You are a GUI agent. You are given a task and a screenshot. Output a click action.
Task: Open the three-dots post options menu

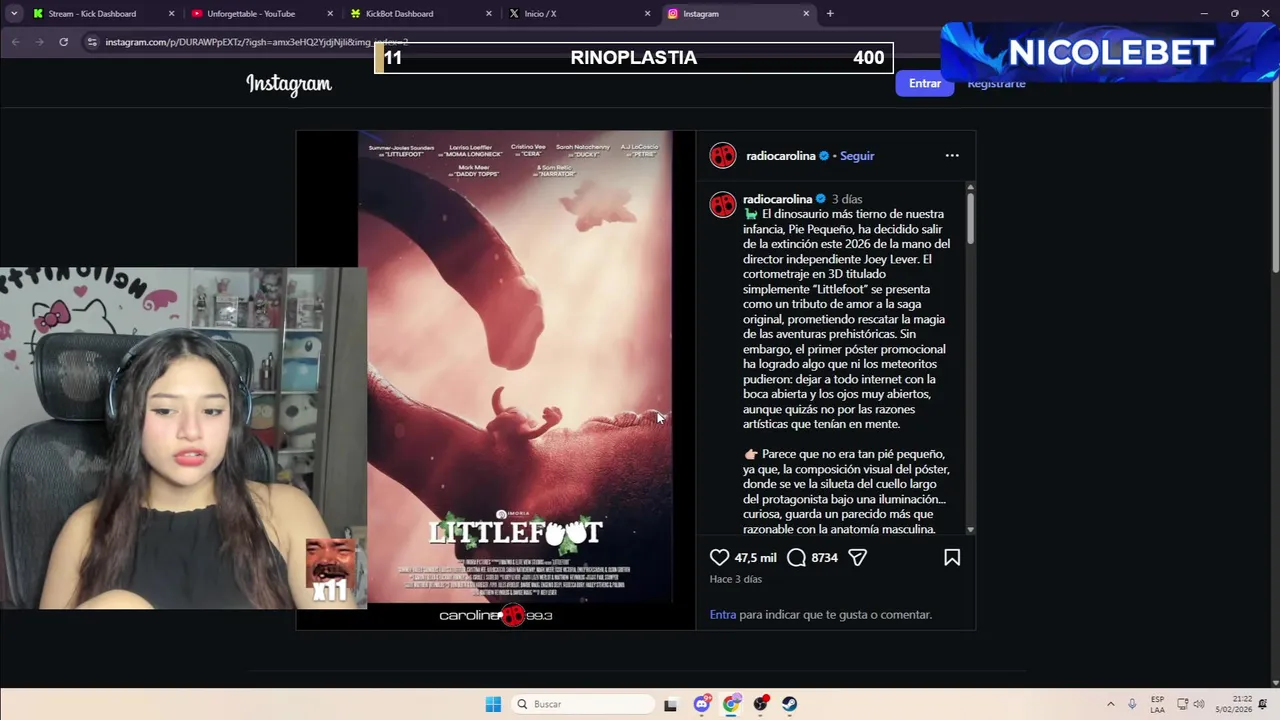click(x=952, y=155)
